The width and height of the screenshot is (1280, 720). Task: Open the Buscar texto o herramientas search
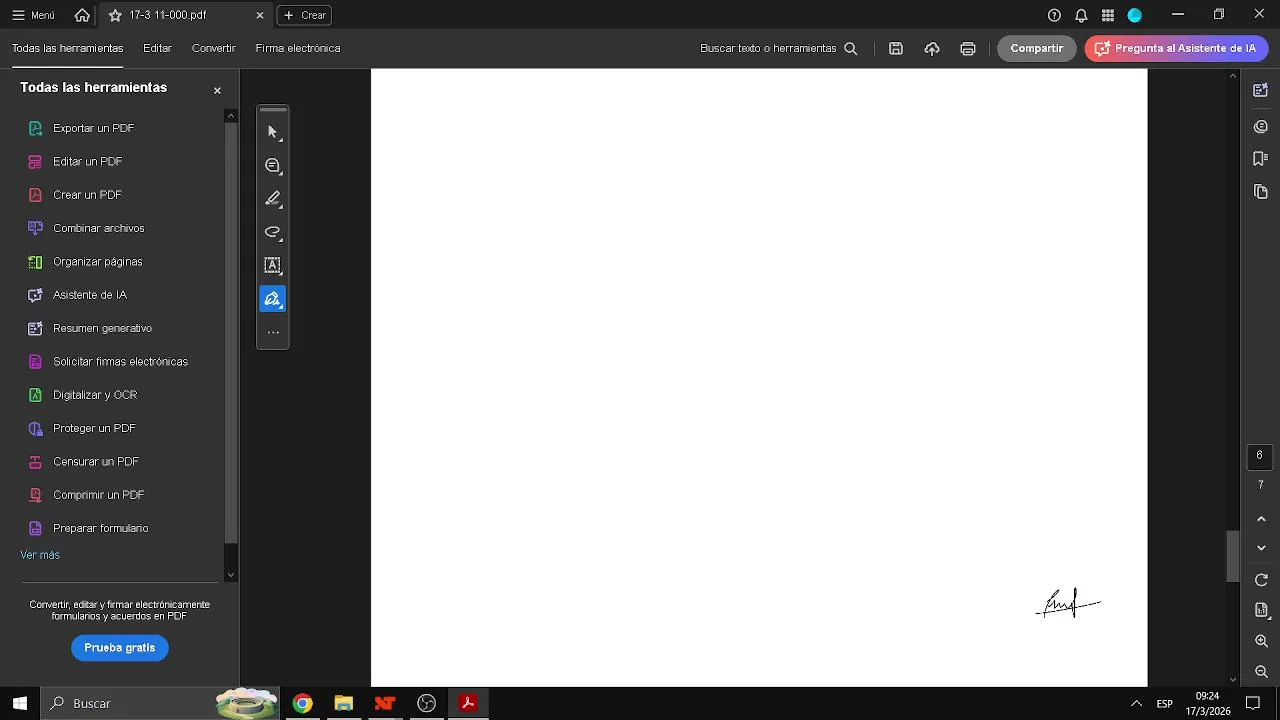point(778,48)
